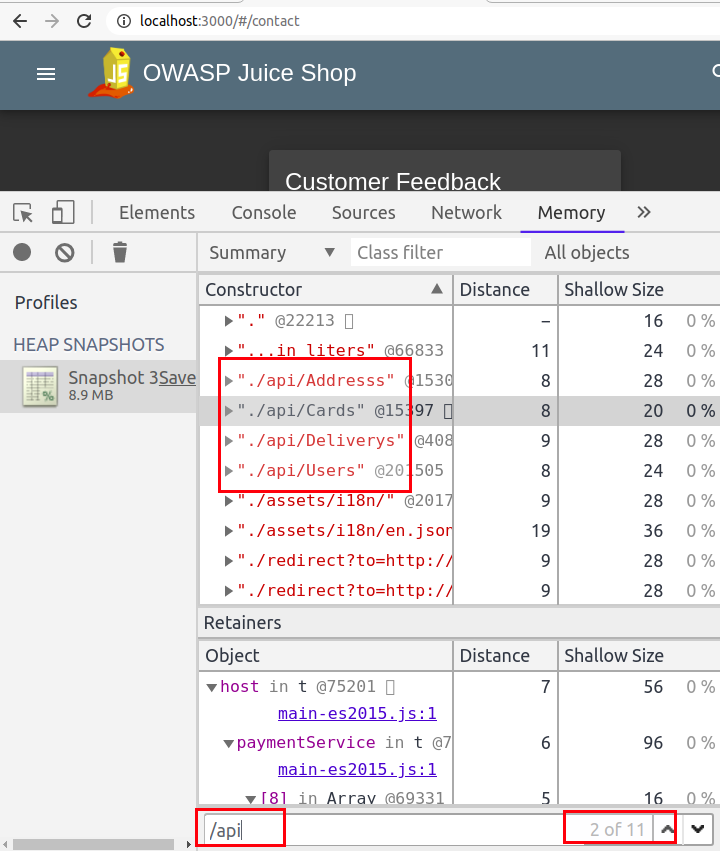
Task: Click the browser forward arrow
Action: tap(52, 21)
